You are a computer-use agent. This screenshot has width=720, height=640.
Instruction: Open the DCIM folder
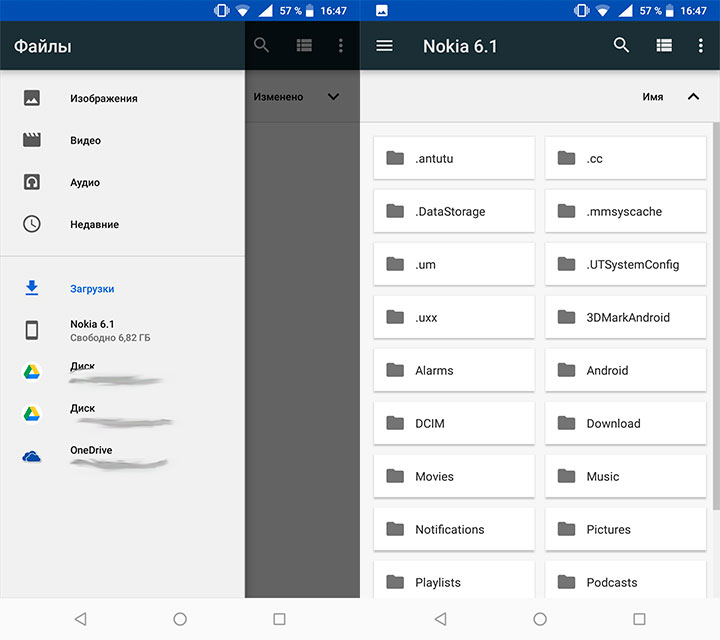click(x=455, y=424)
